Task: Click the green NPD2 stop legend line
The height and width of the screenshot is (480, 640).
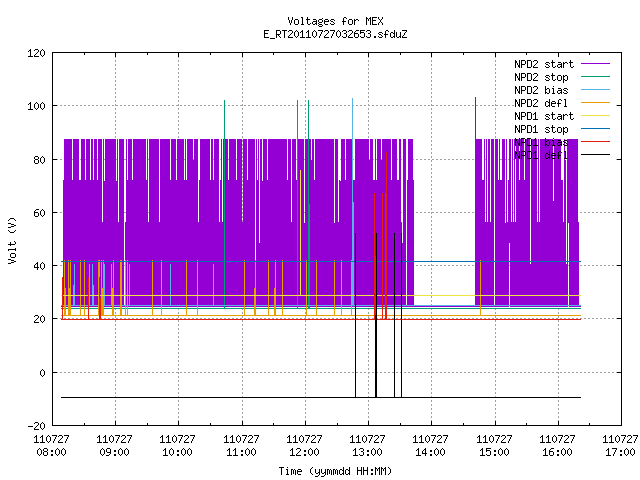Action: (596, 77)
